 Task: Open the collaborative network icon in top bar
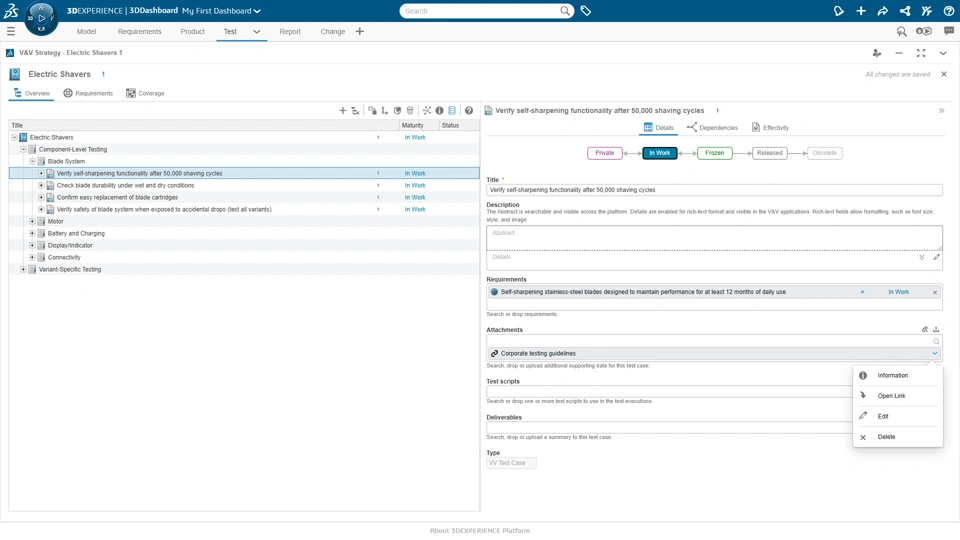[x=905, y=11]
